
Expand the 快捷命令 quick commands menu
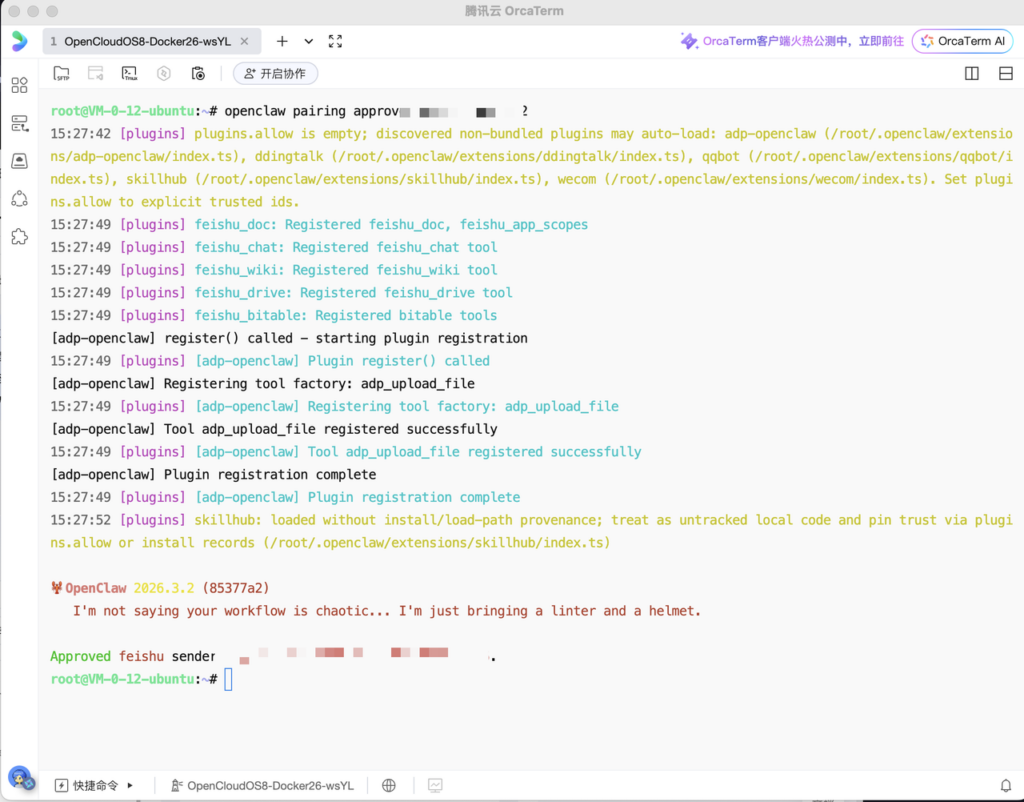(x=94, y=785)
